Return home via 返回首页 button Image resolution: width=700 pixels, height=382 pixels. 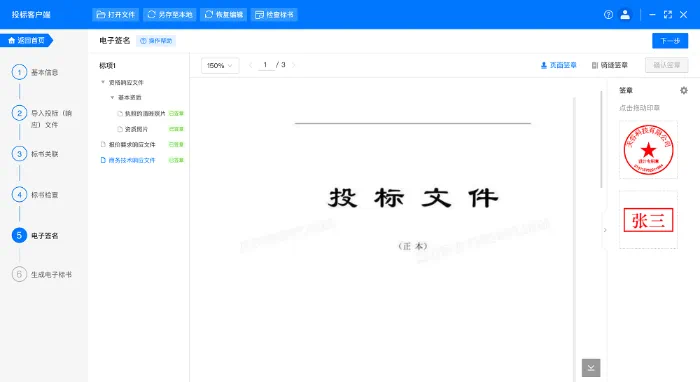[26, 41]
